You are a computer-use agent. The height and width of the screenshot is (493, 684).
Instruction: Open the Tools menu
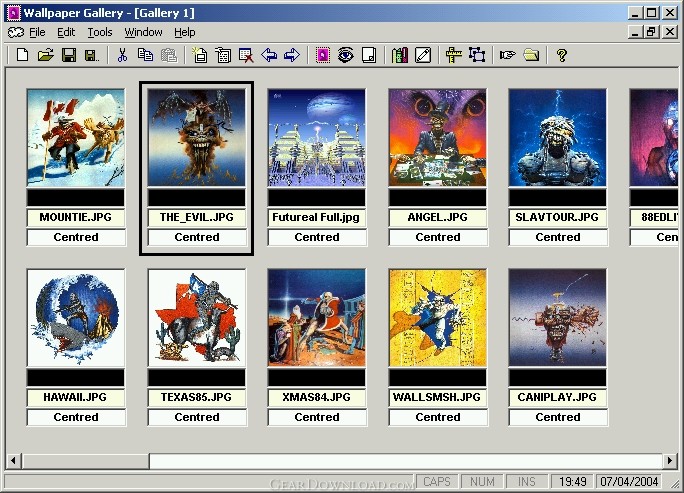100,32
